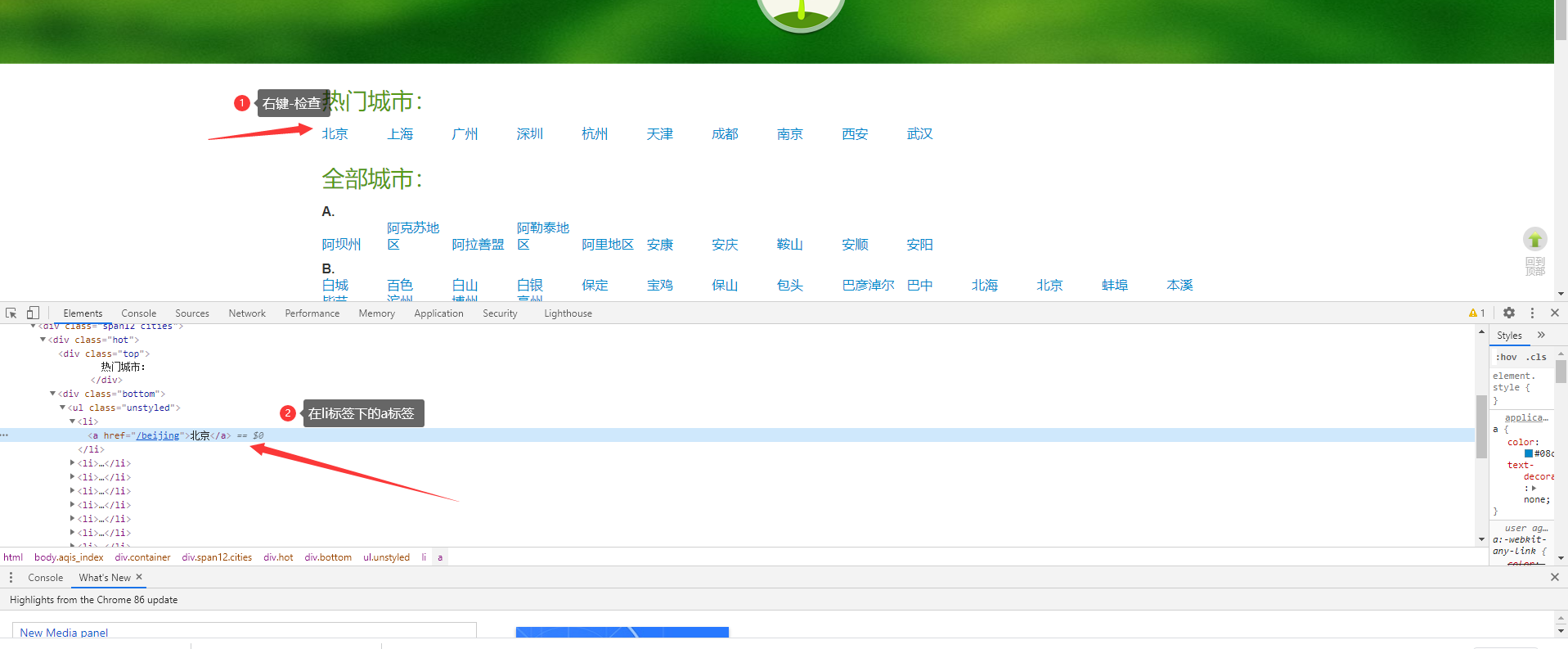
Task: Click the back-to-top icon on the page
Action: pos(1535,240)
